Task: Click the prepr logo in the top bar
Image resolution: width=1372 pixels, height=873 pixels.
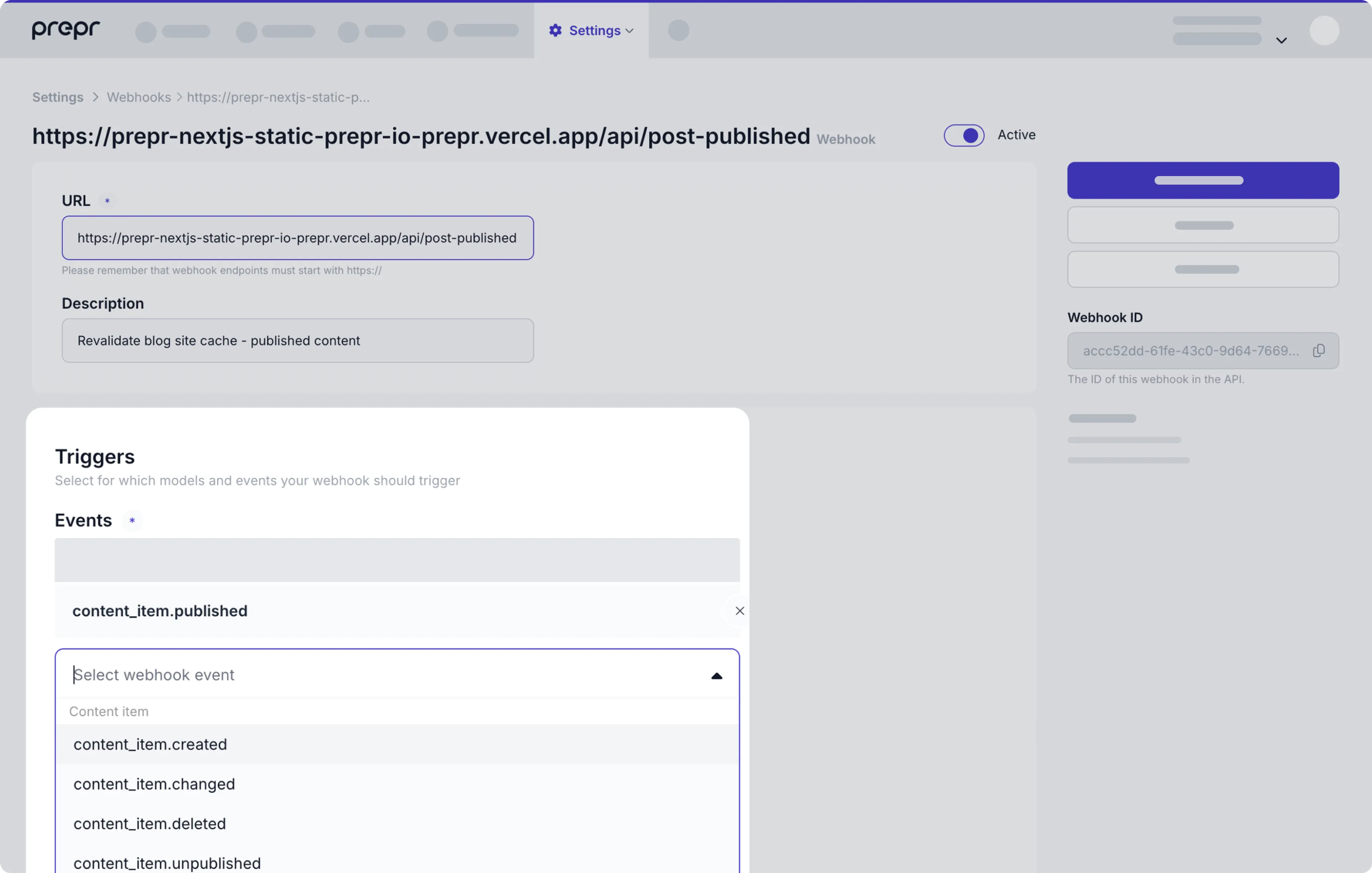Action: coord(65,30)
